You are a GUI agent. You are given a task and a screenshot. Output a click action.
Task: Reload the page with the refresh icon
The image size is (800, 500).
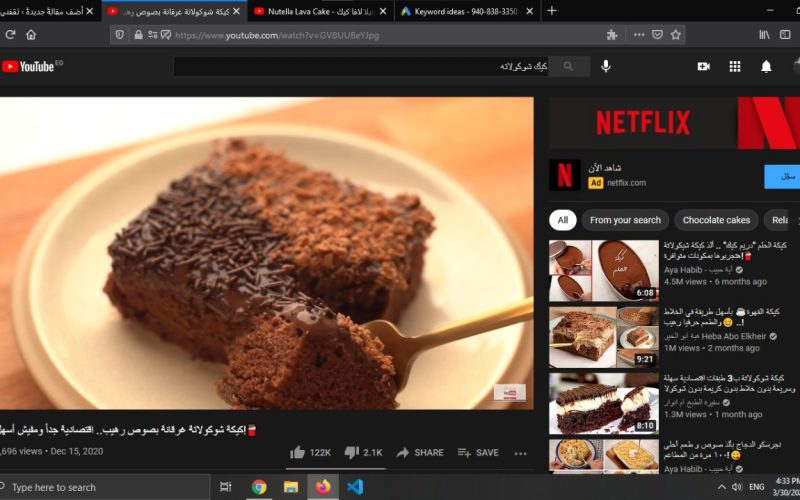pos(10,35)
